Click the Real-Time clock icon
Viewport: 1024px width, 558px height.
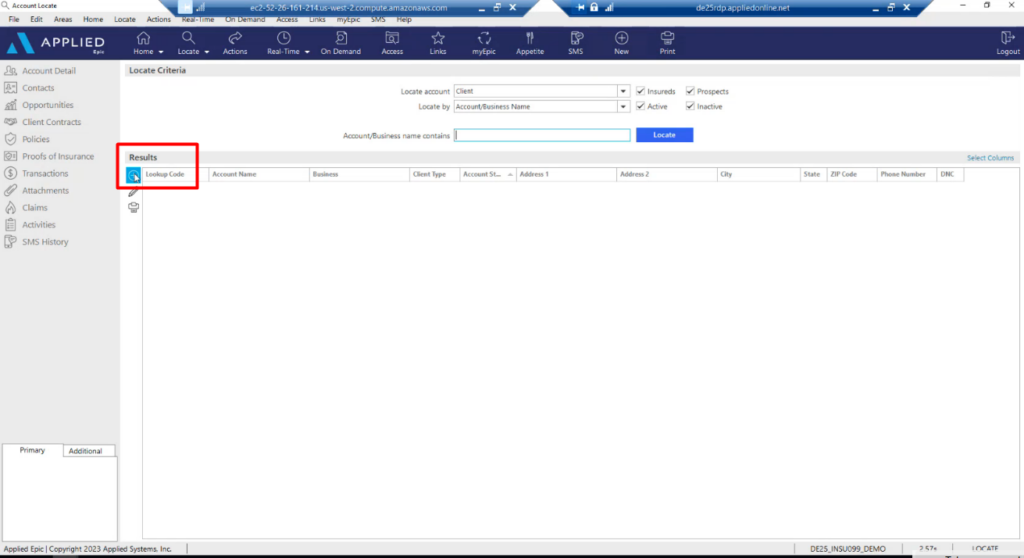tap(283, 38)
